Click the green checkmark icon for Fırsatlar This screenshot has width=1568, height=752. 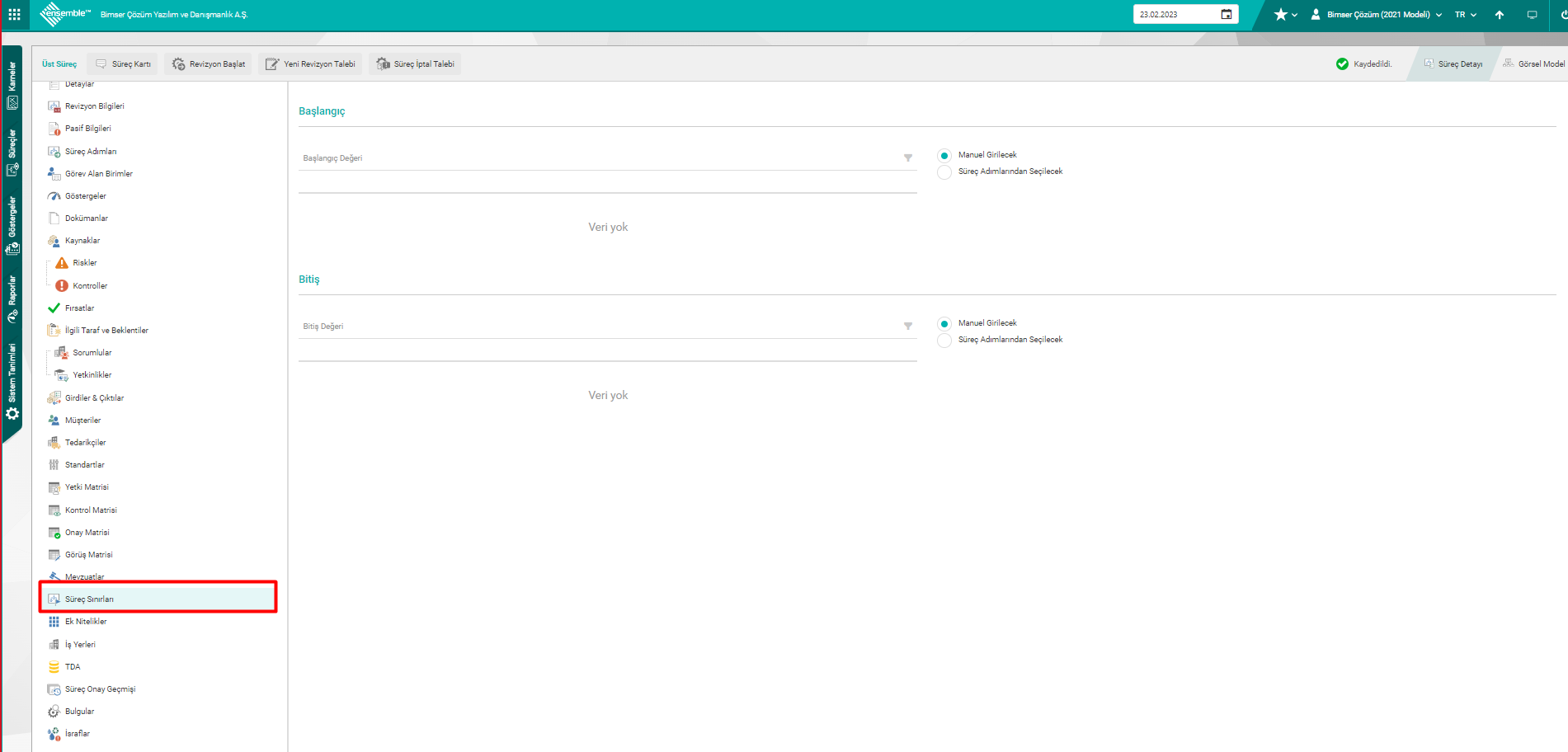[54, 308]
